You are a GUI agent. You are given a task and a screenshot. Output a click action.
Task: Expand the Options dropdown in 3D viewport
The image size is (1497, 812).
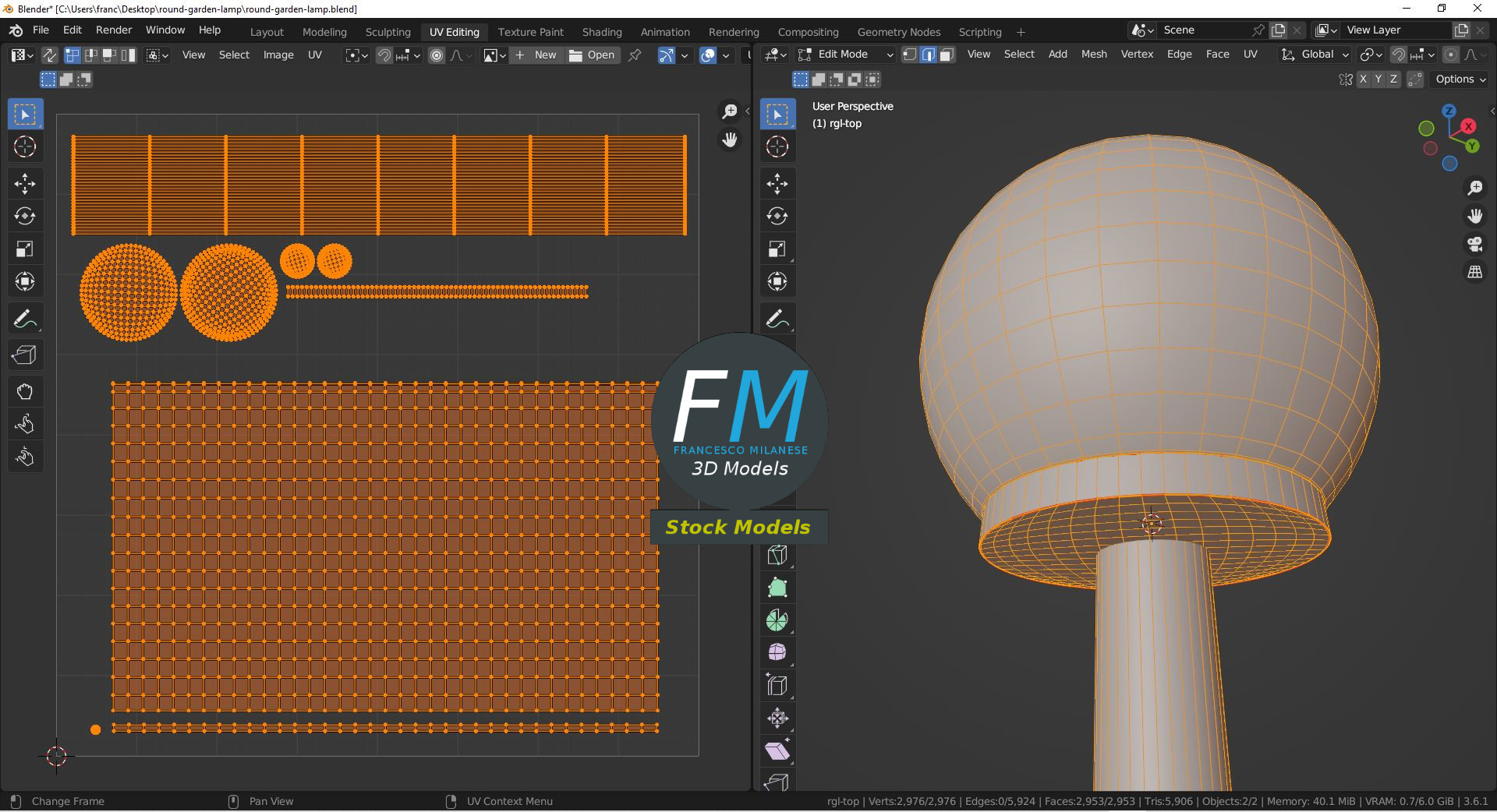click(1460, 79)
